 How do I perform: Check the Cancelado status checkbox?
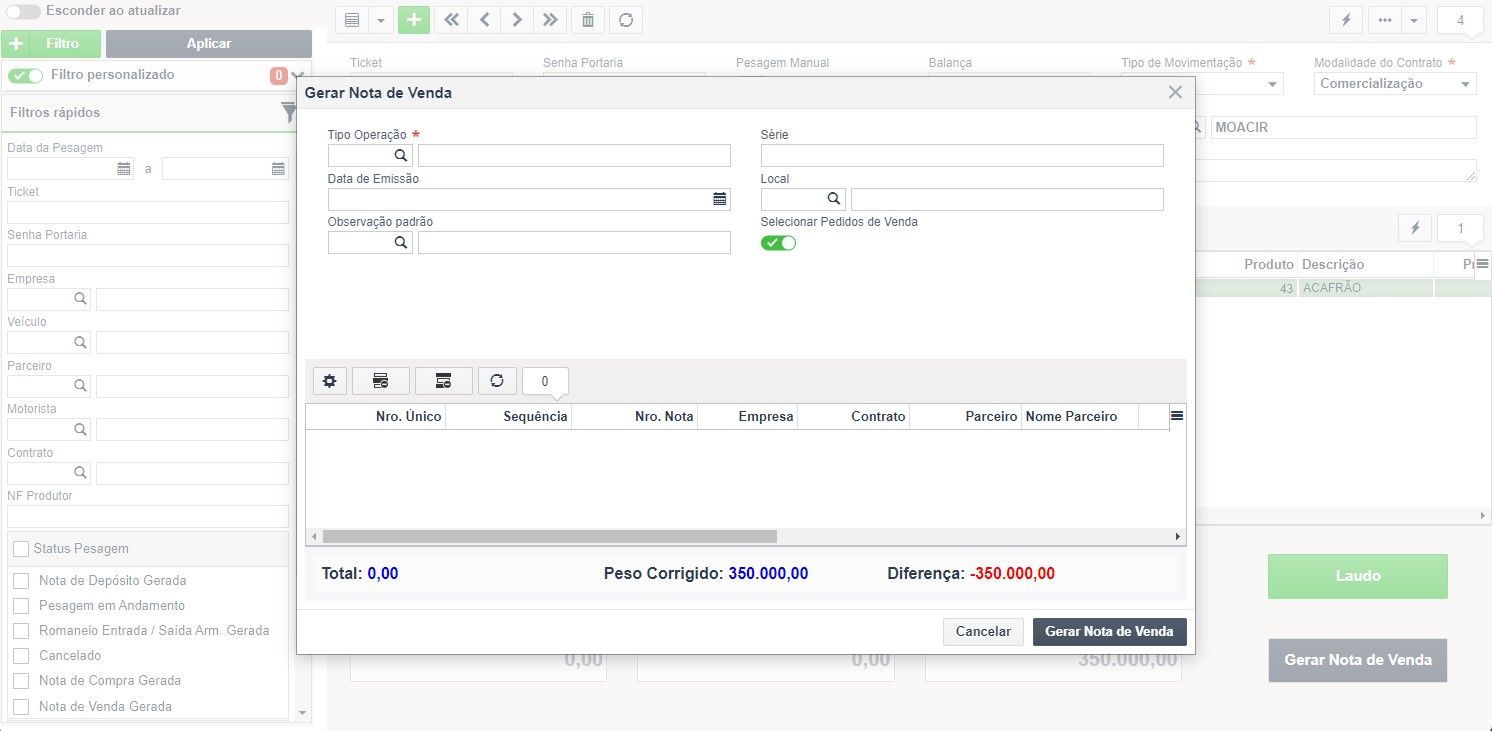pyautogui.click(x=20, y=656)
